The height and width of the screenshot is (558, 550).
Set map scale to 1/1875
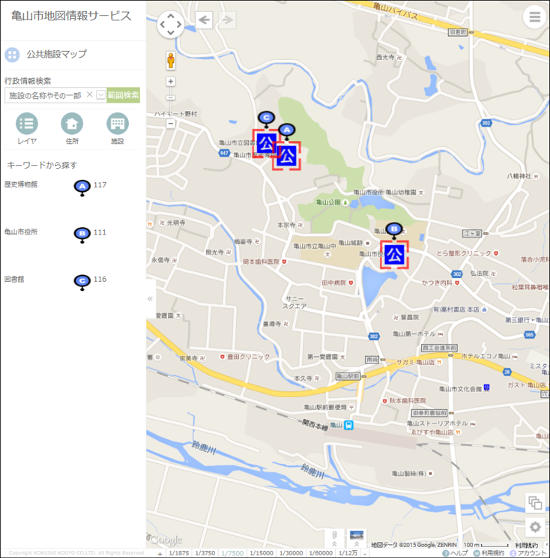pyautogui.click(x=179, y=553)
